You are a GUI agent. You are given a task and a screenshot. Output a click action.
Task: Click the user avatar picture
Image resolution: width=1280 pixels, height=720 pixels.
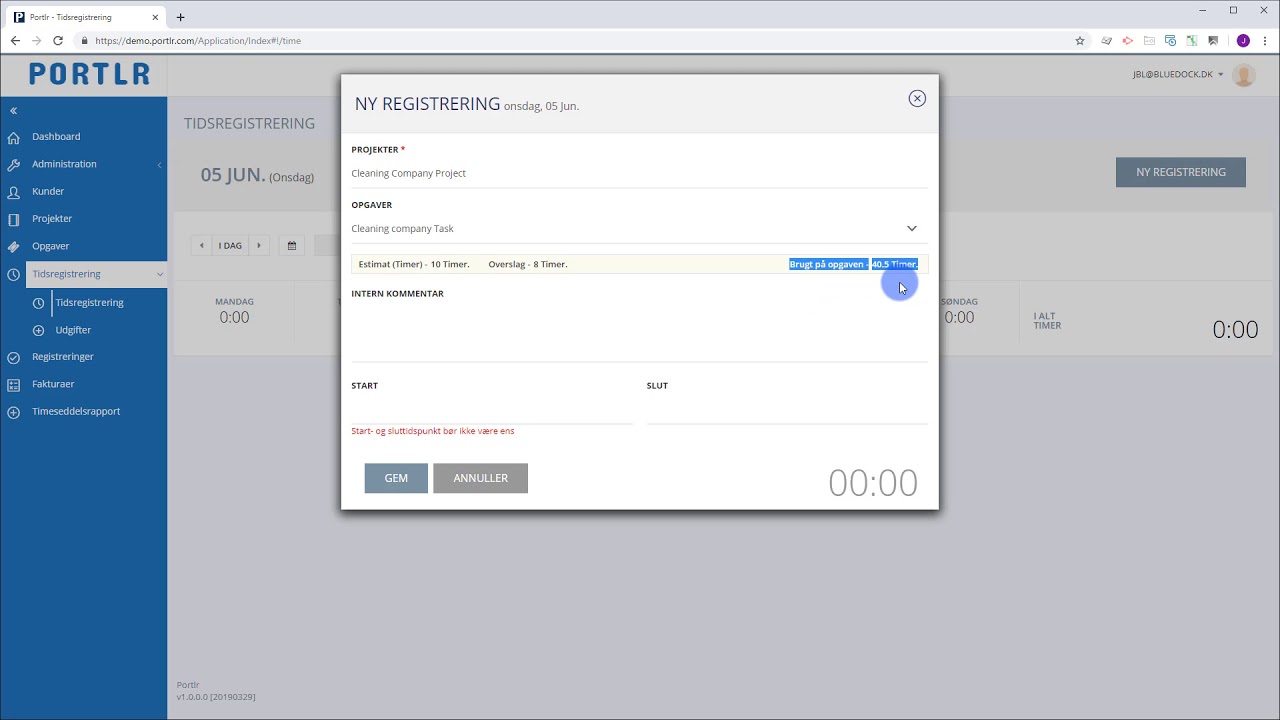coord(1244,74)
